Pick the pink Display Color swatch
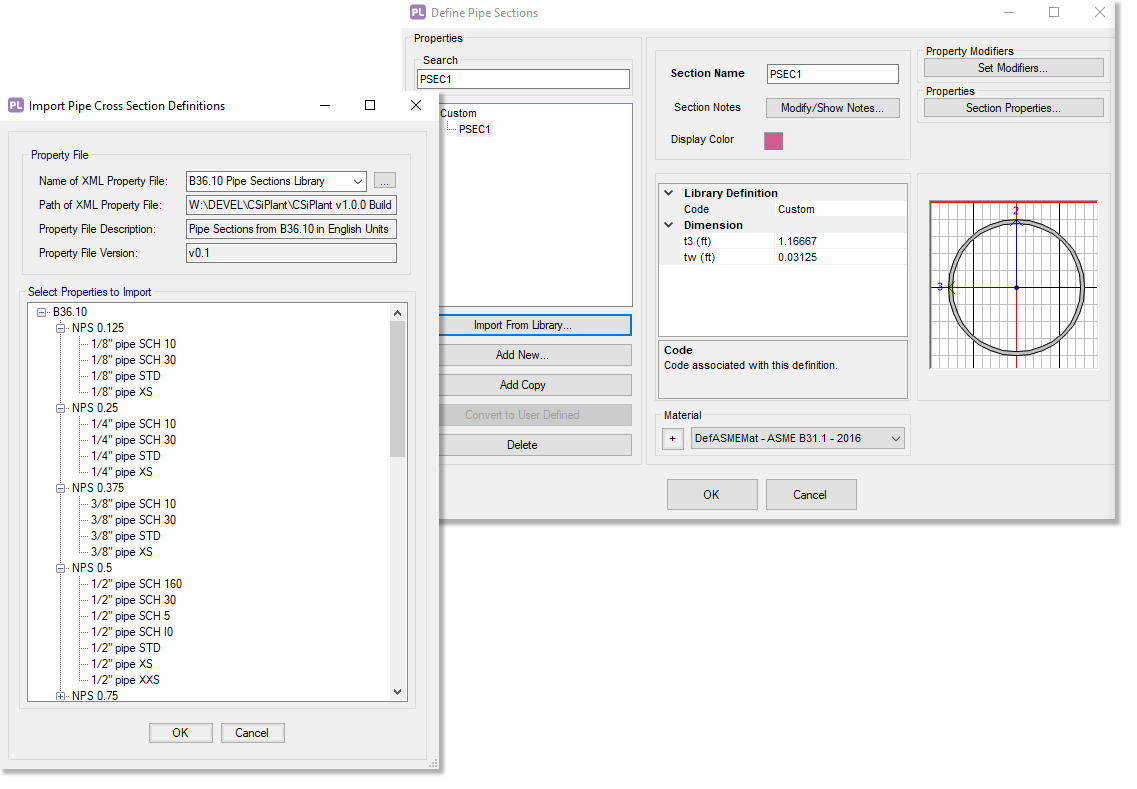 pyautogui.click(x=773, y=140)
